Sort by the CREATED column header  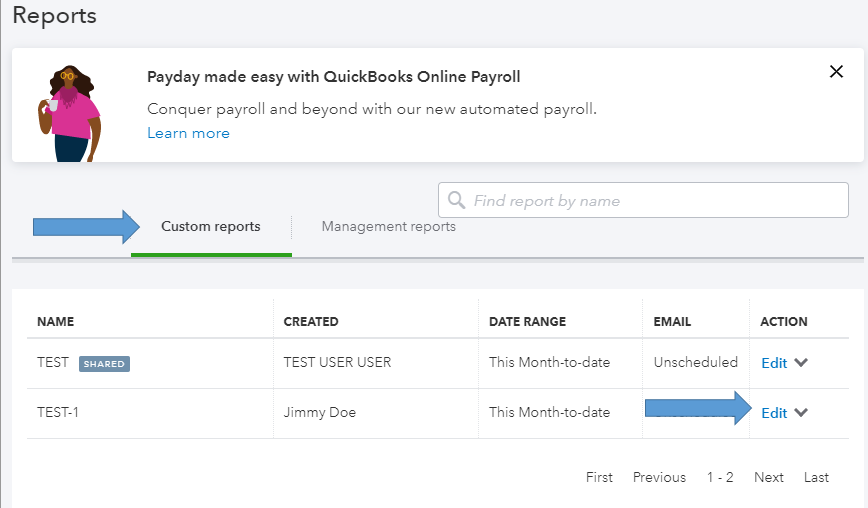coord(311,322)
